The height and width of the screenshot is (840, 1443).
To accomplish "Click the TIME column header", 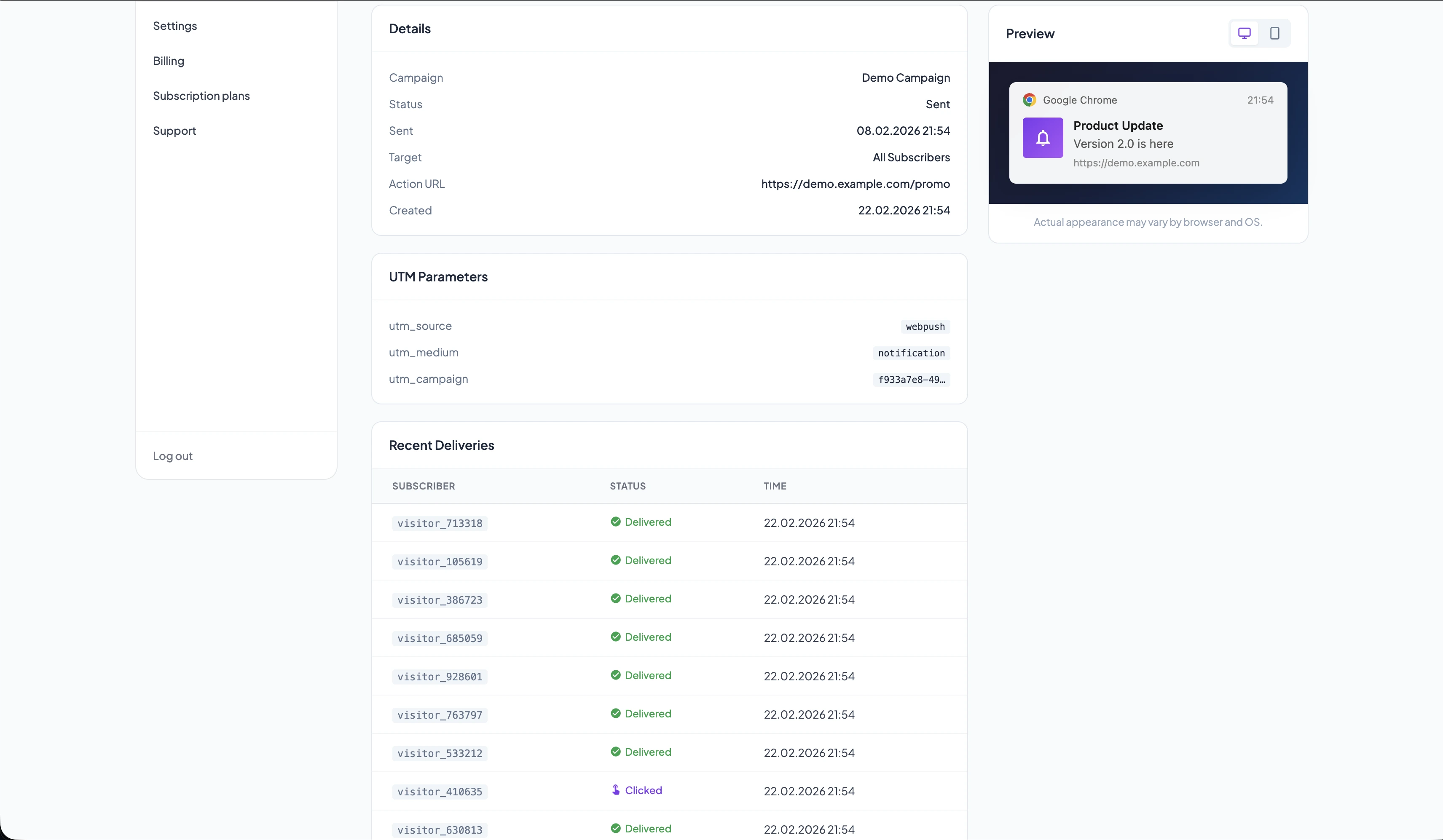I will (774, 486).
